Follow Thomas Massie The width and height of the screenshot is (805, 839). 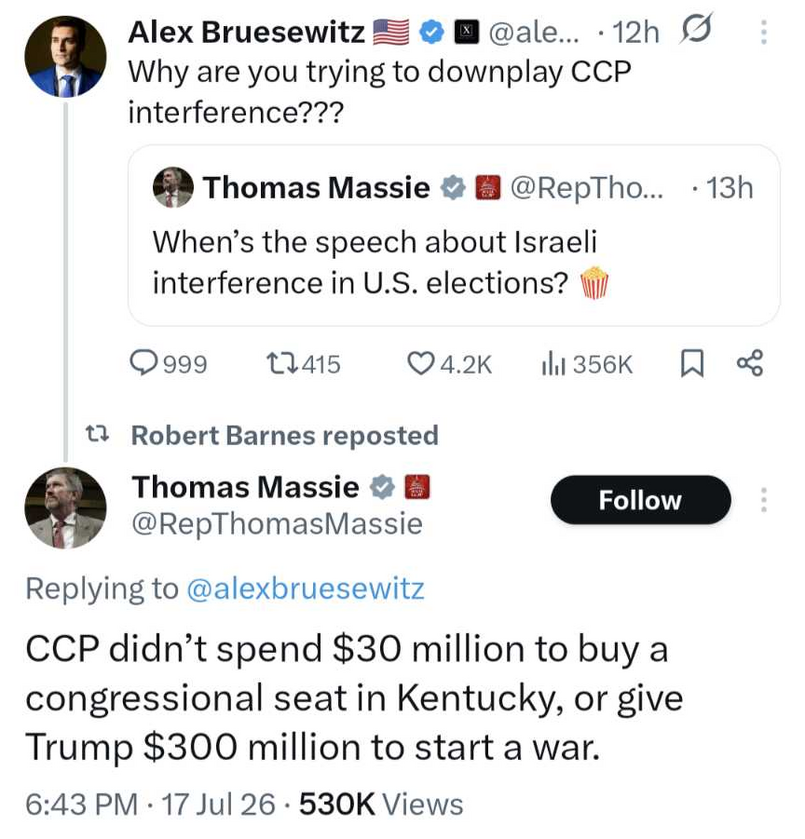coord(640,500)
